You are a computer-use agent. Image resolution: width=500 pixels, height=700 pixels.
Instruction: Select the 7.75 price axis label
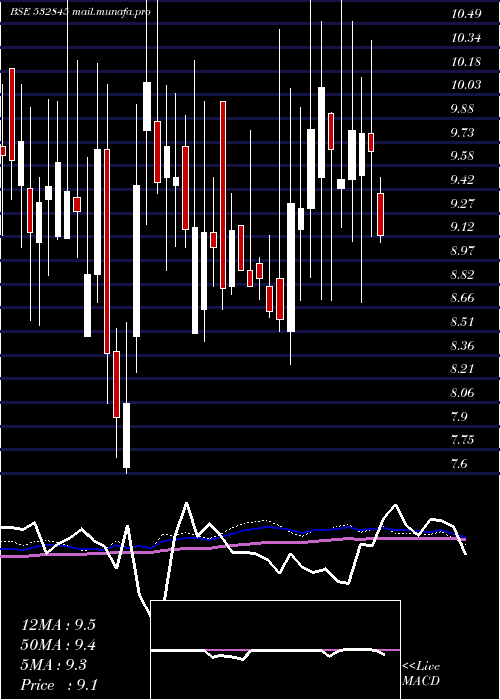463,440
